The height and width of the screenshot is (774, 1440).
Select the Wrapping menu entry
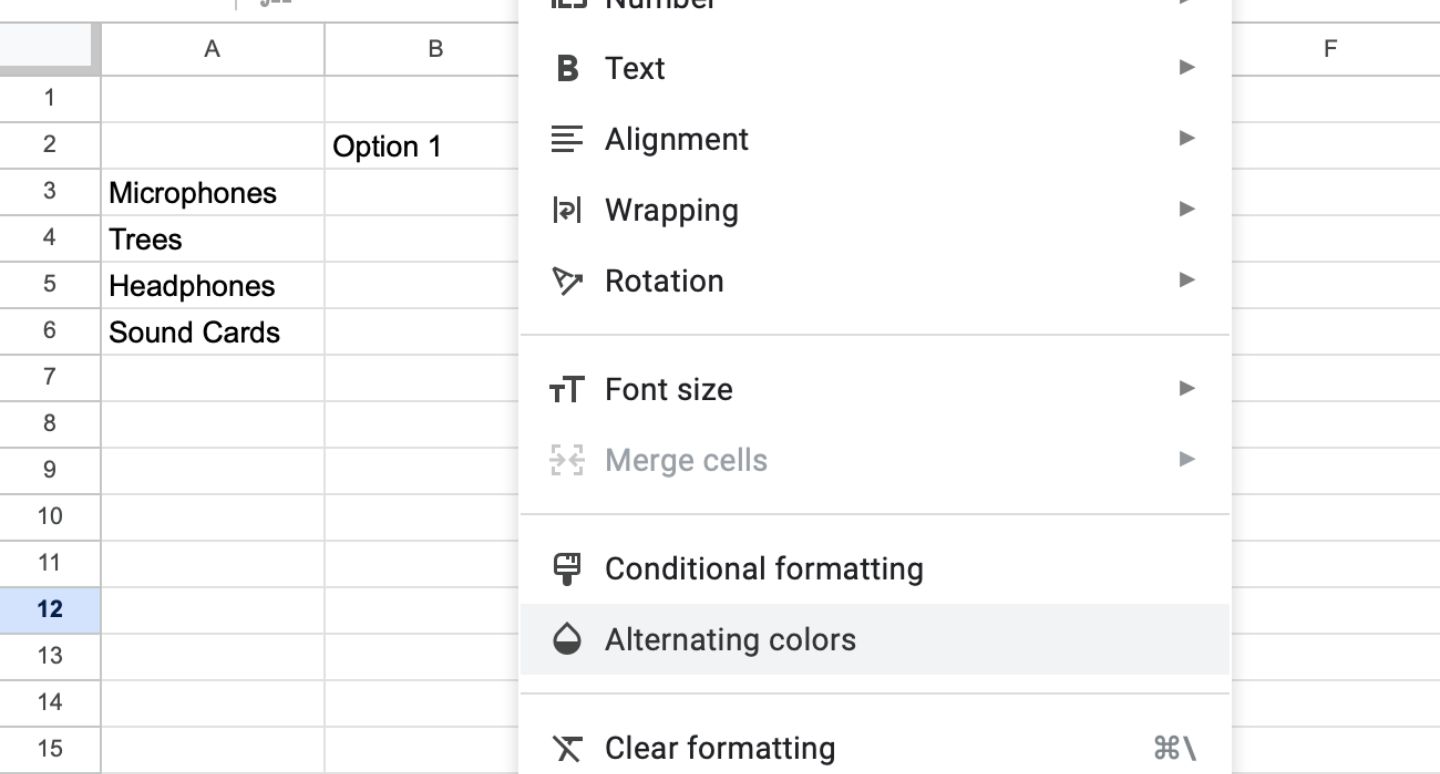pos(875,210)
